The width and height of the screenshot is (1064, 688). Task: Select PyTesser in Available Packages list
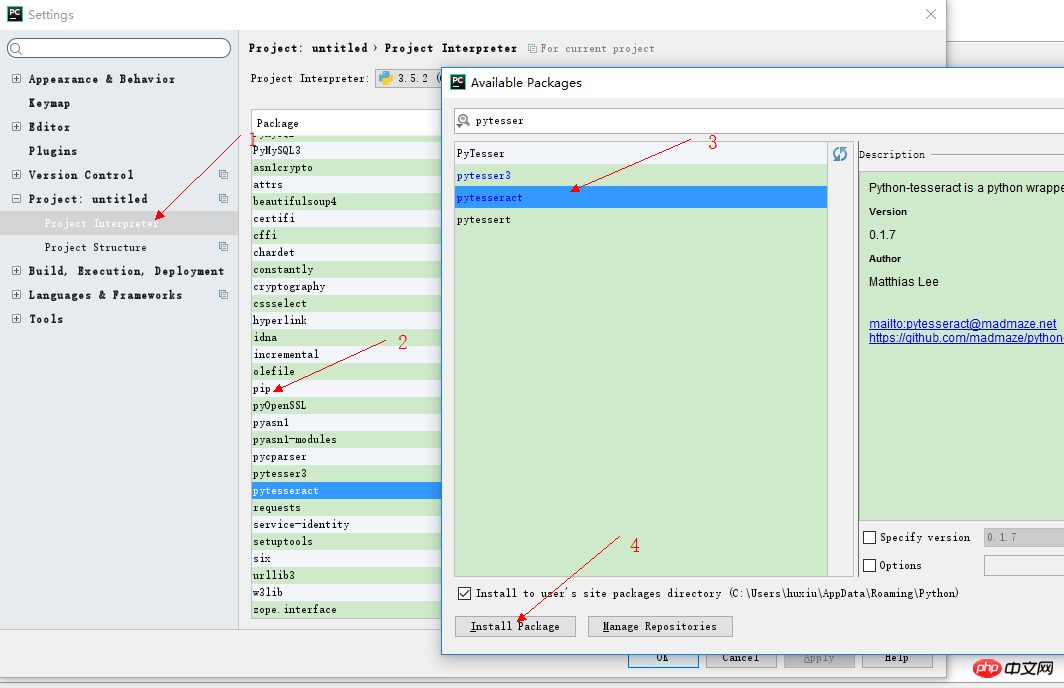(641, 153)
